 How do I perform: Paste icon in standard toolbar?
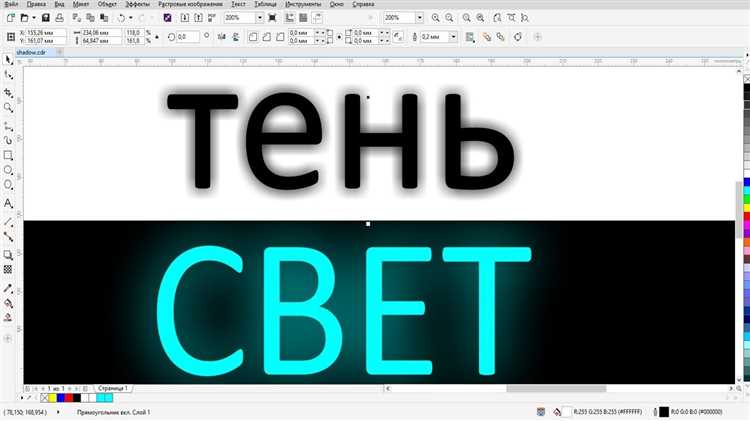(104, 18)
